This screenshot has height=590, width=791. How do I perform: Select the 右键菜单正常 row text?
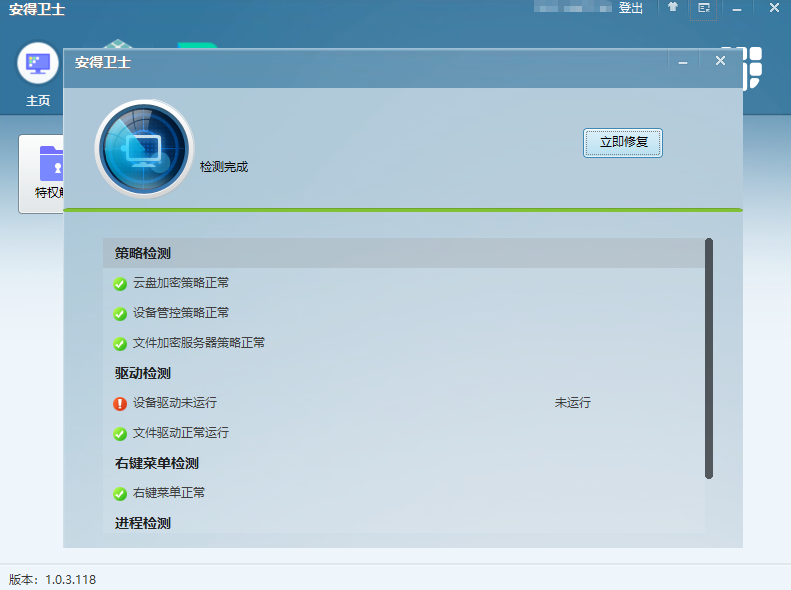(168, 493)
